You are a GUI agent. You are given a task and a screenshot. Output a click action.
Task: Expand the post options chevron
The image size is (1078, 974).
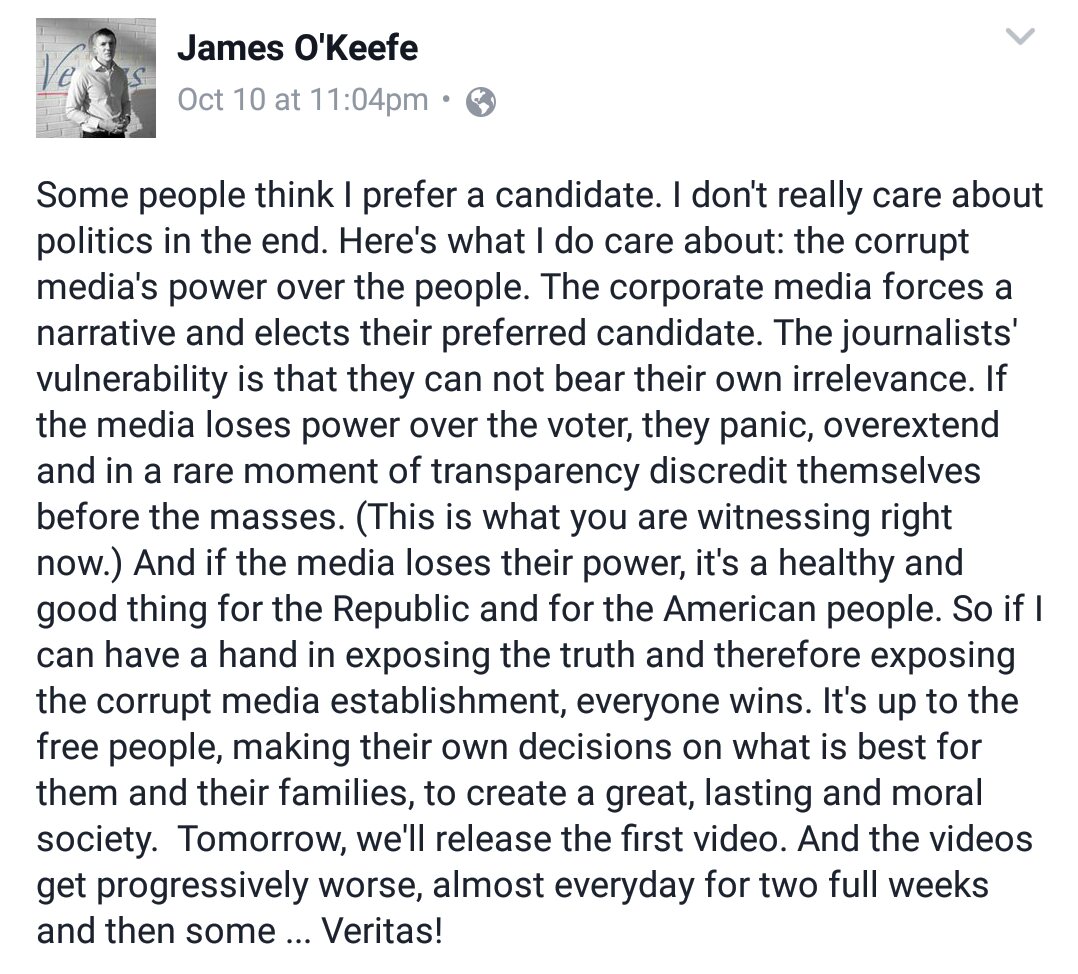pyautogui.click(x=1020, y=36)
